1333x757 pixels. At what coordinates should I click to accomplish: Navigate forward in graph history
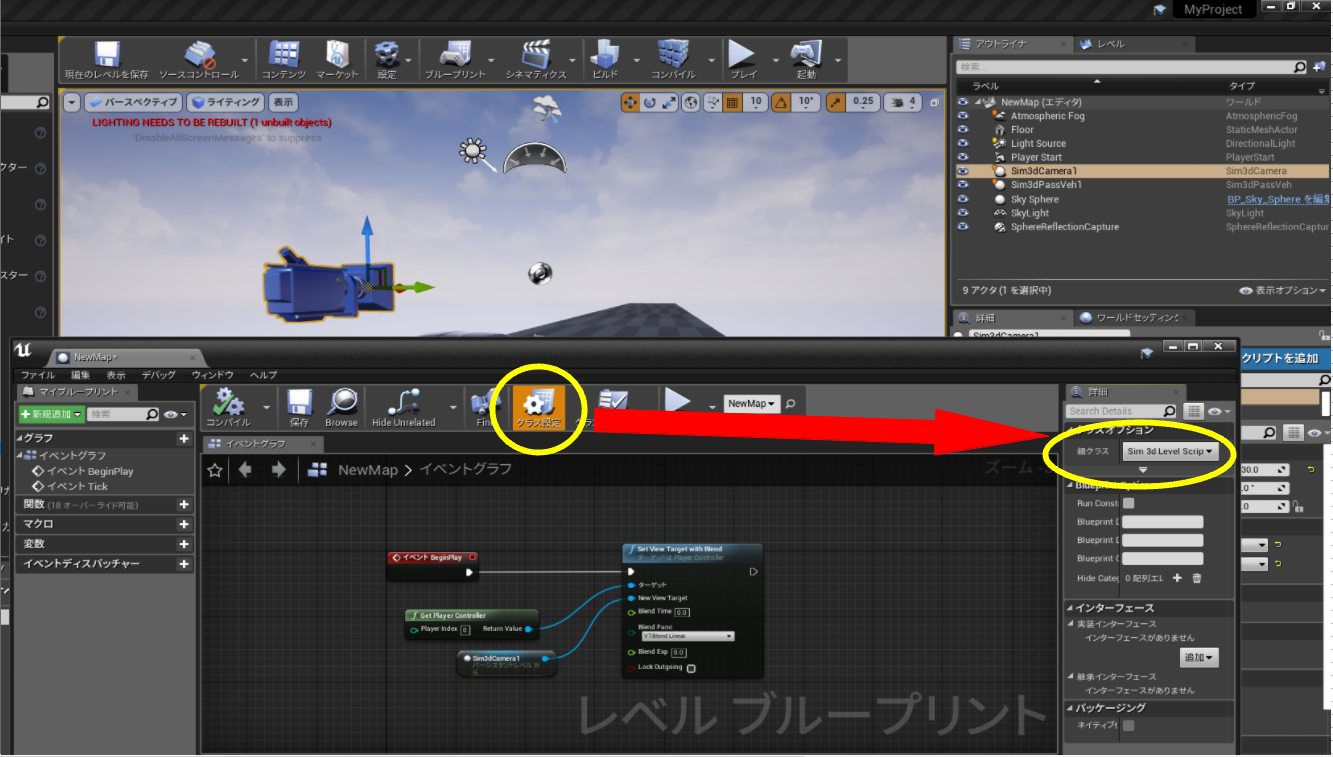point(278,469)
